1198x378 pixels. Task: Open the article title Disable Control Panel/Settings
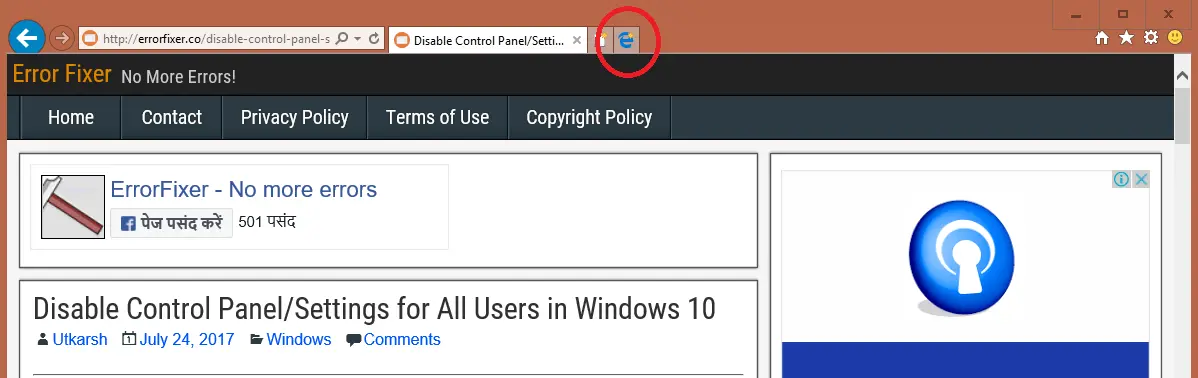374,309
